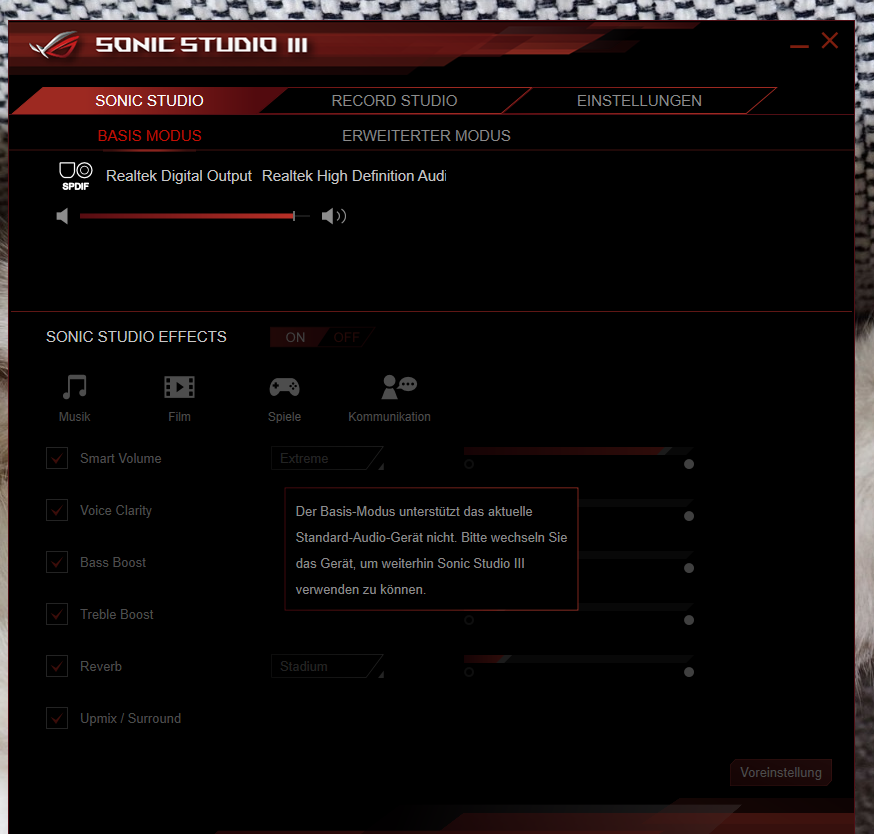
Task: Click the loud speaker volume icon
Action: [334, 216]
